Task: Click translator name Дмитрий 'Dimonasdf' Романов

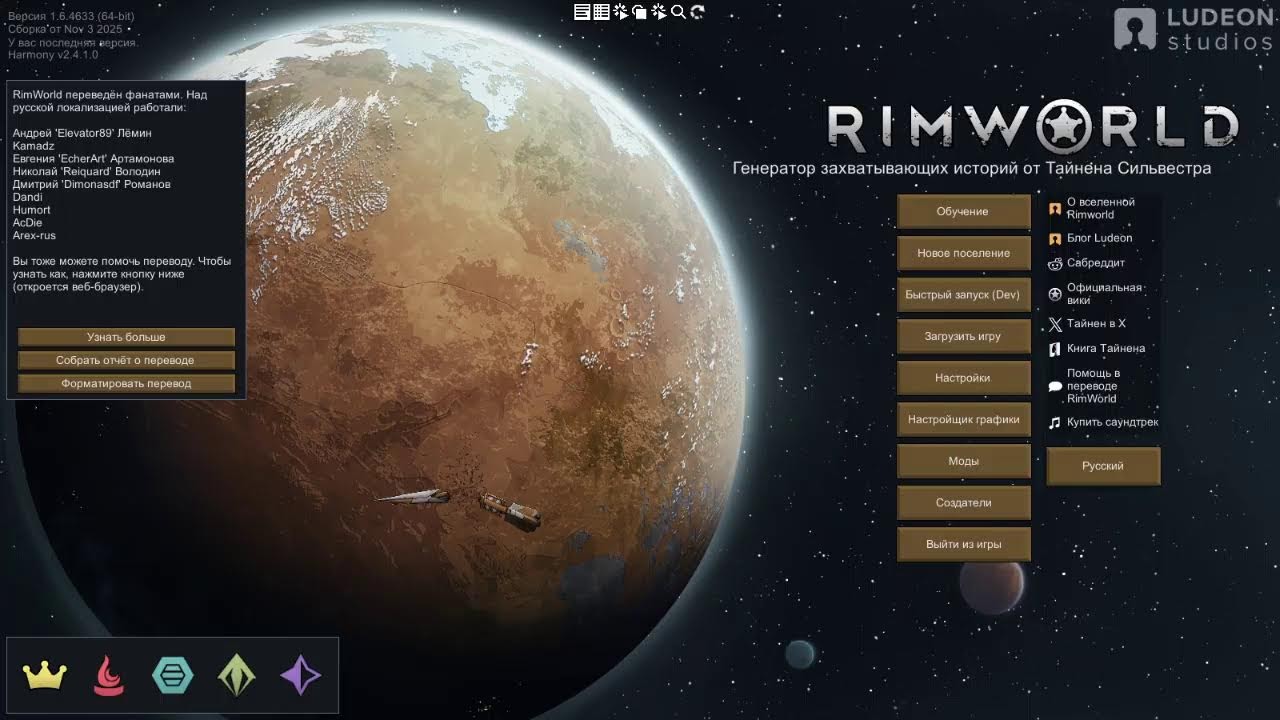Action: click(x=91, y=184)
